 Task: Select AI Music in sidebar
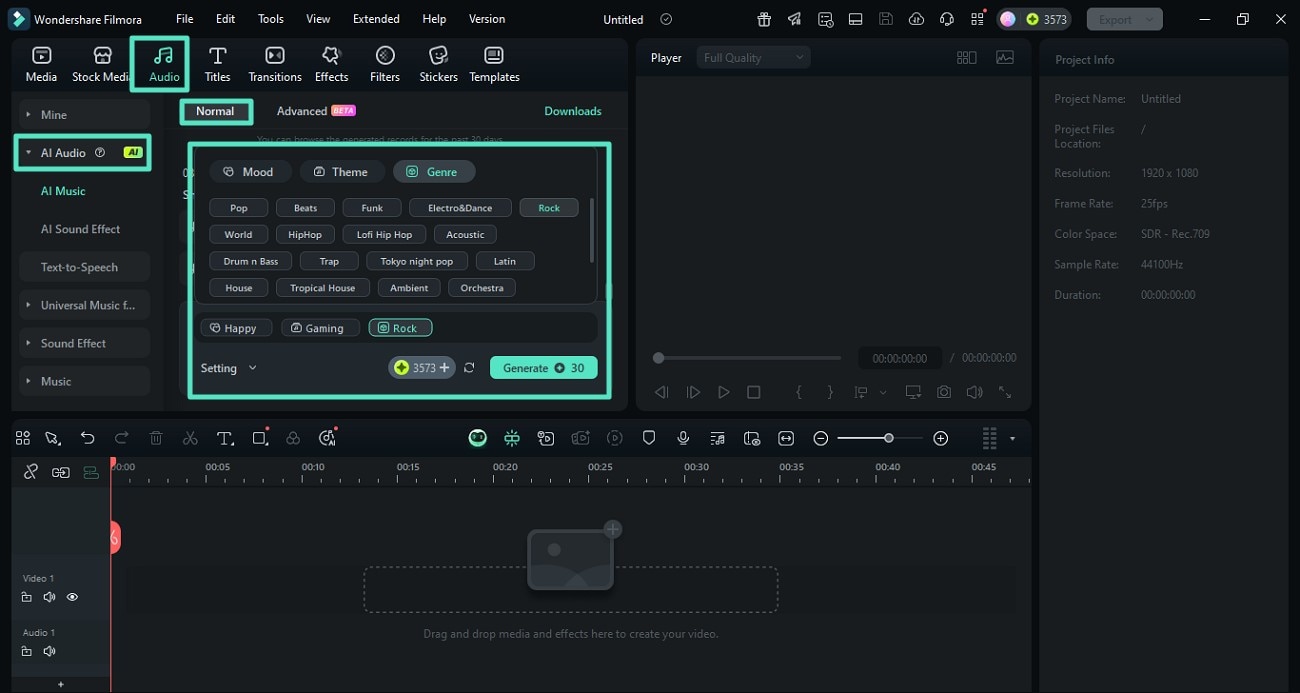point(63,191)
